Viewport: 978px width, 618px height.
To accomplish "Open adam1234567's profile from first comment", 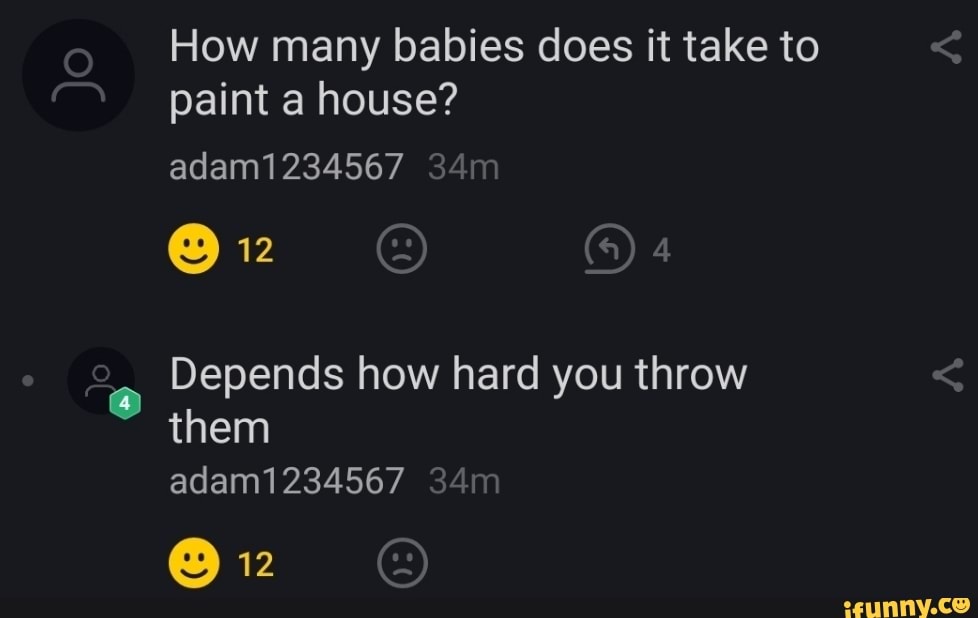I will pyautogui.click(x=286, y=167).
